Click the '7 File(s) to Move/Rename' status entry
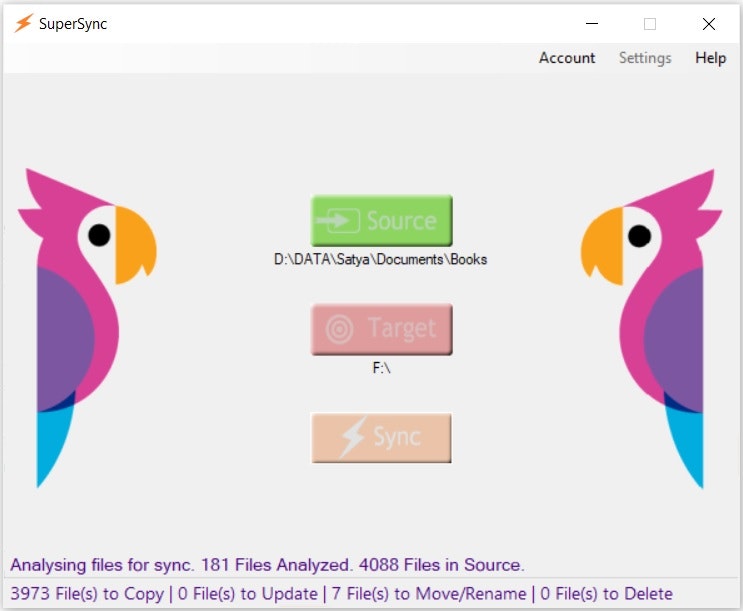Image resolution: width=743 pixels, height=611 pixels. 429,594
